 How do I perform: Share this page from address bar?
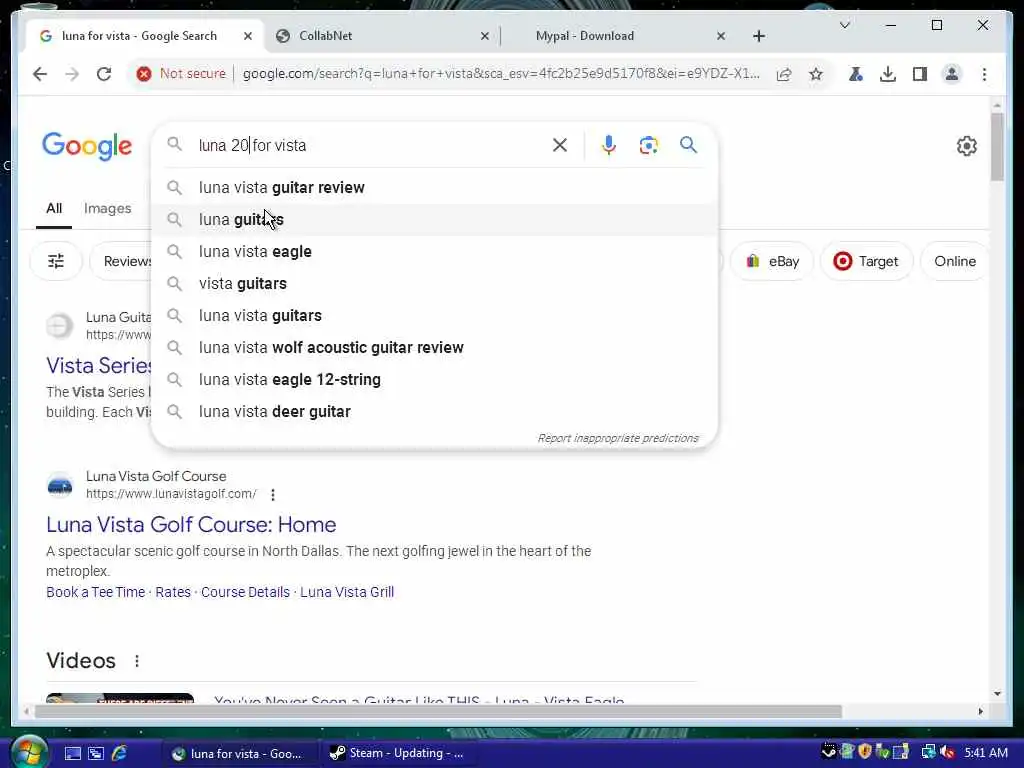(784, 74)
